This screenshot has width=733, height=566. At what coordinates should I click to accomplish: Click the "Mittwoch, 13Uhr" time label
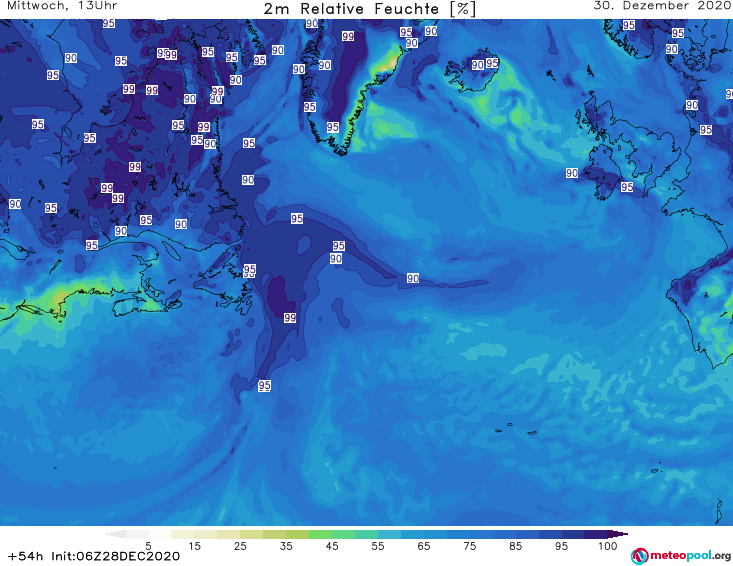pos(62,6)
